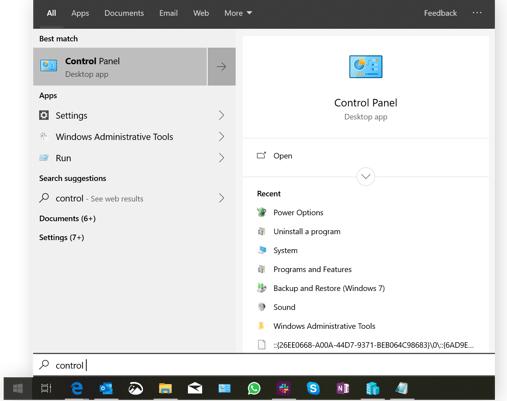Show the Documents (6+) results
The image size is (507, 401).
(x=67, y=218)
